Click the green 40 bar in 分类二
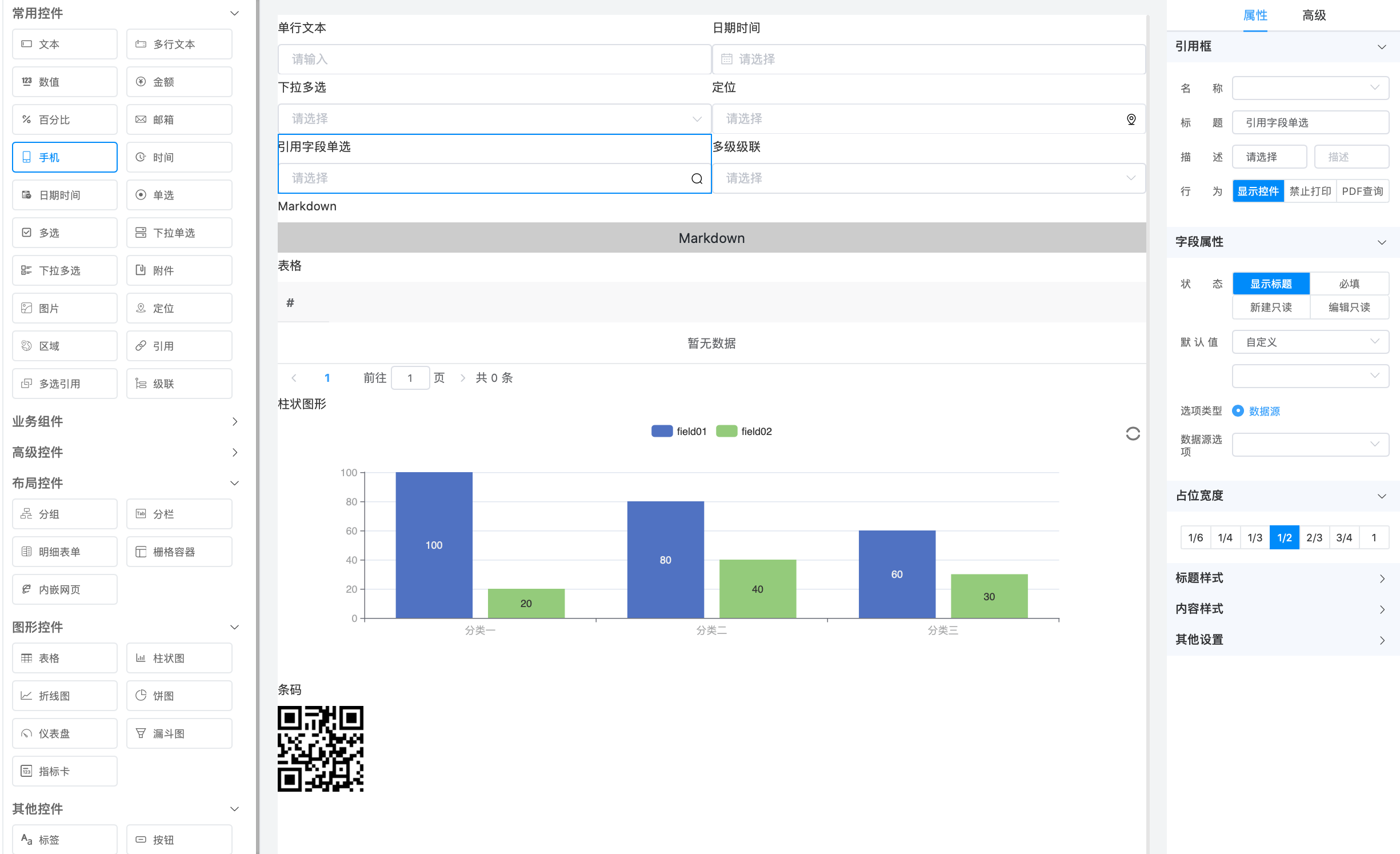The height and width of the screenshot is (854, 1400). tap(757, 589)
